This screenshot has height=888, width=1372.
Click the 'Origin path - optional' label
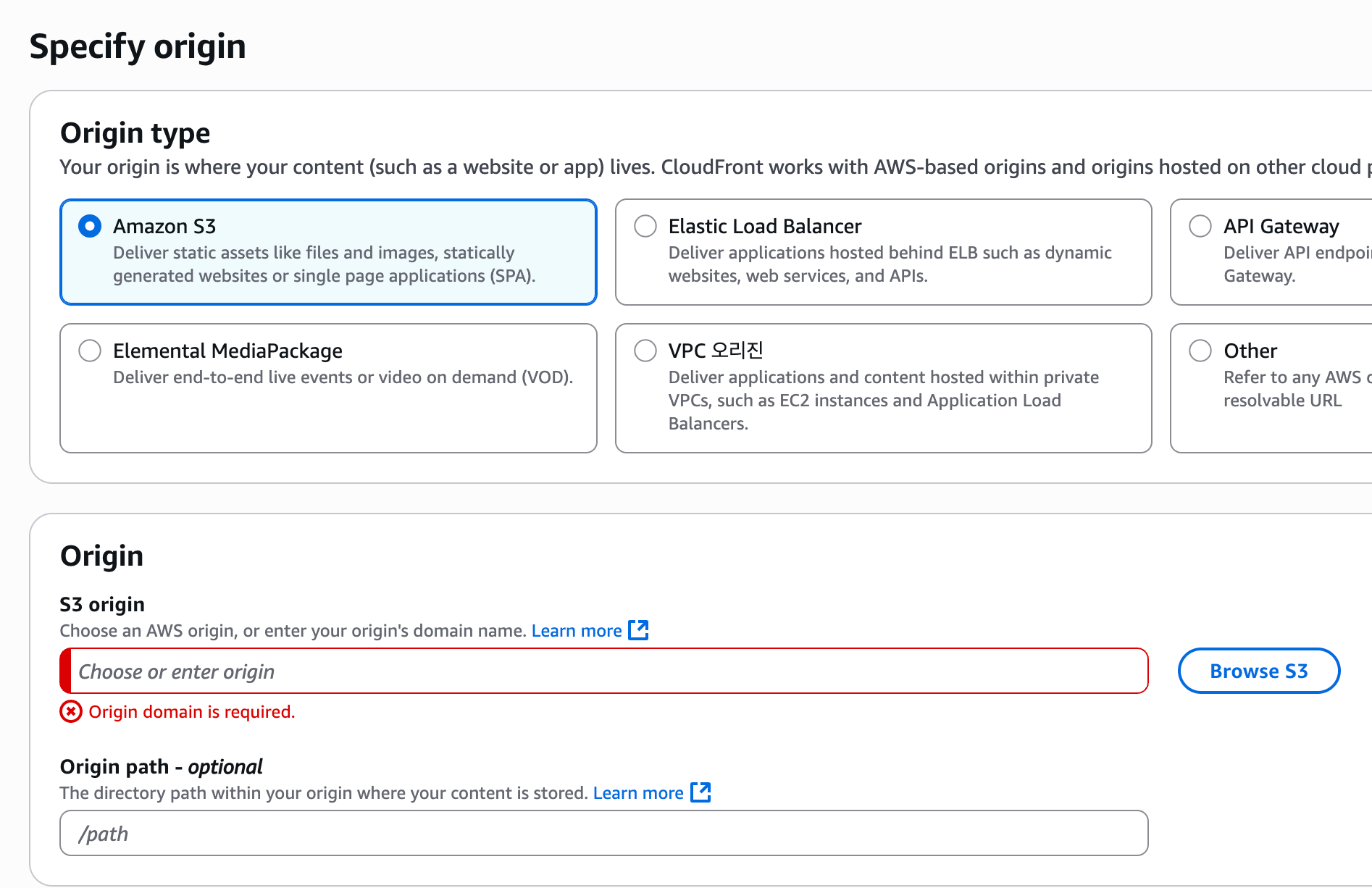coord(161,766)
